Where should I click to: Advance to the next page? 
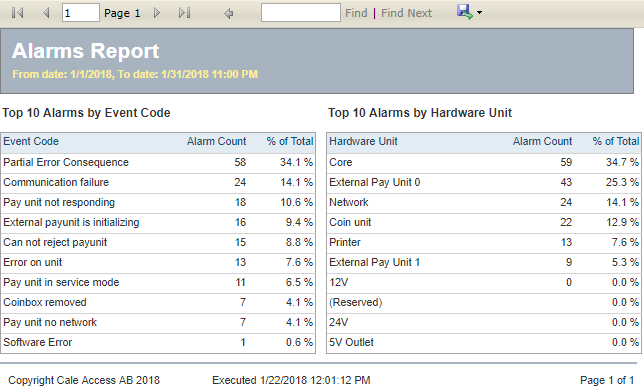point(156,13)
